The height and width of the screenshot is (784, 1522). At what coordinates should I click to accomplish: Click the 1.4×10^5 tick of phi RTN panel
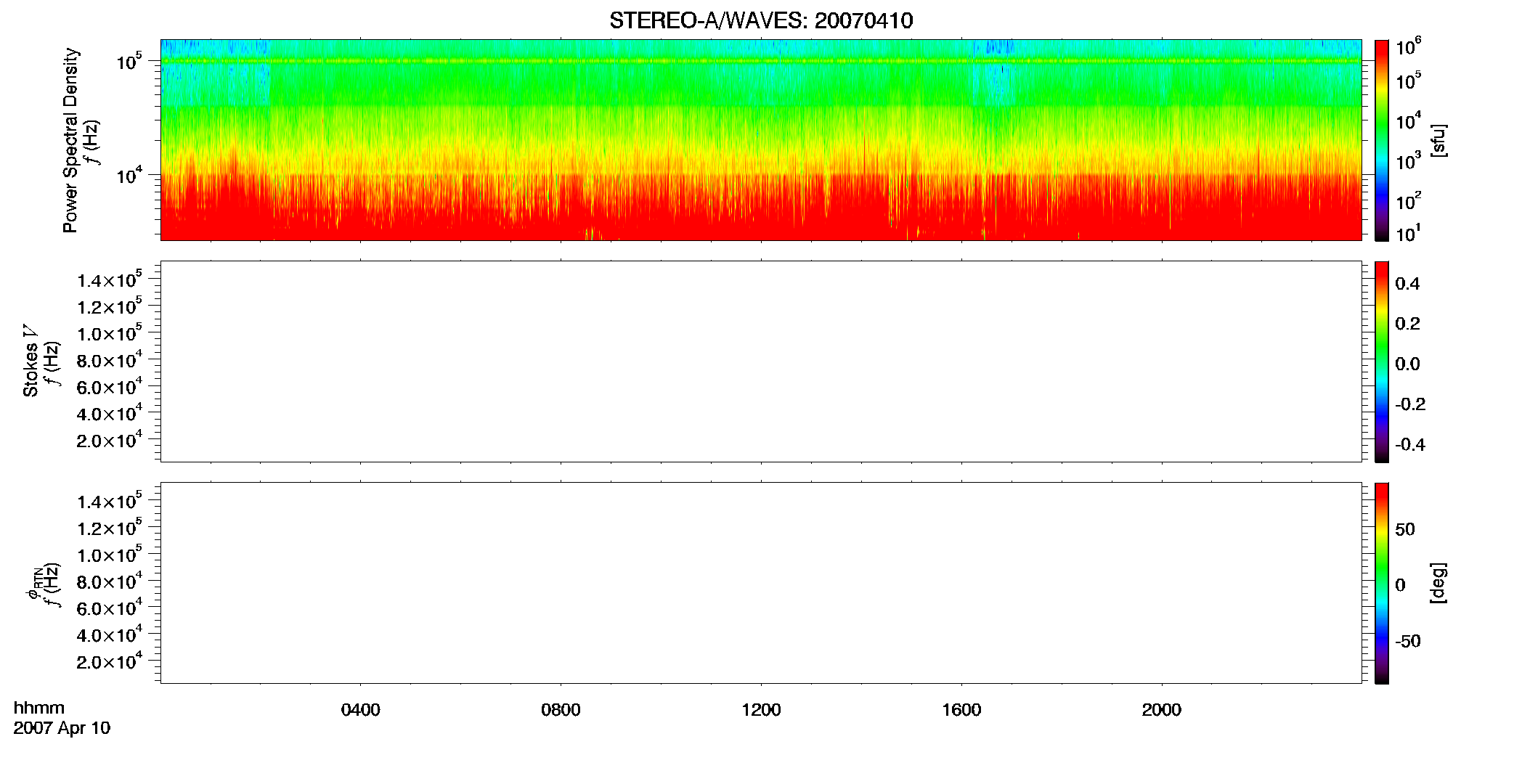click(110, 501)
